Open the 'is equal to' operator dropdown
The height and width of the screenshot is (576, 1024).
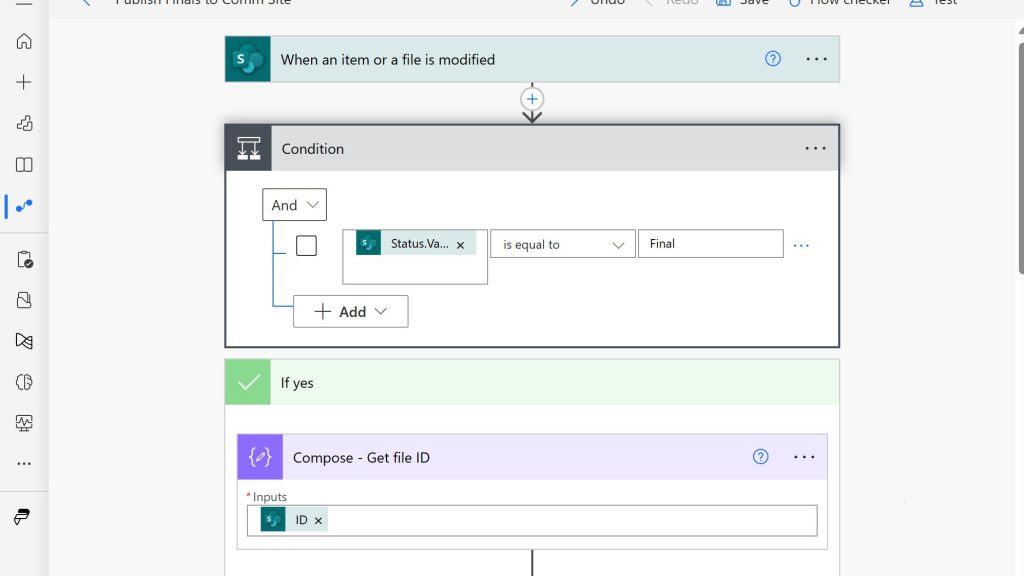[x=562, y=244]
